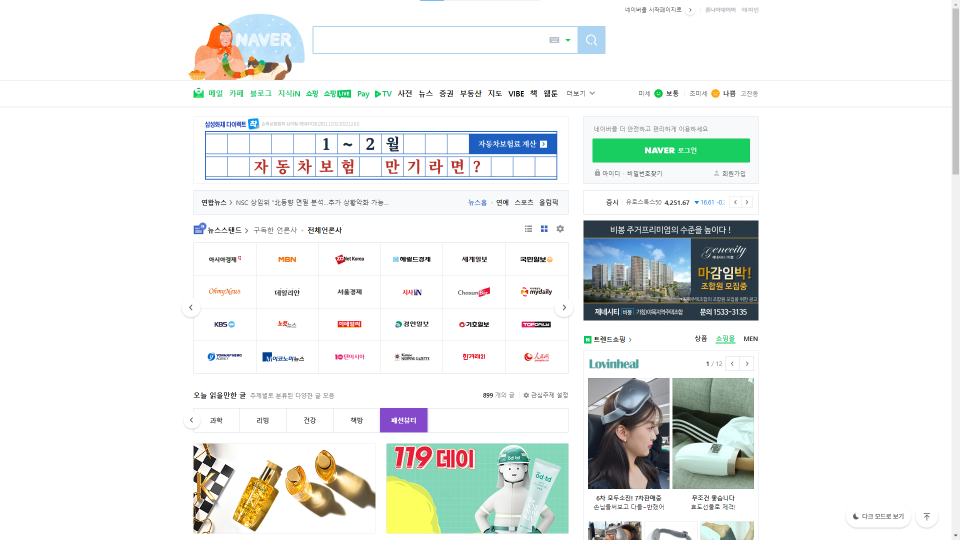Show previous stock ticker item
Viewport: 960px width, 540px height.
coord(735,202)
